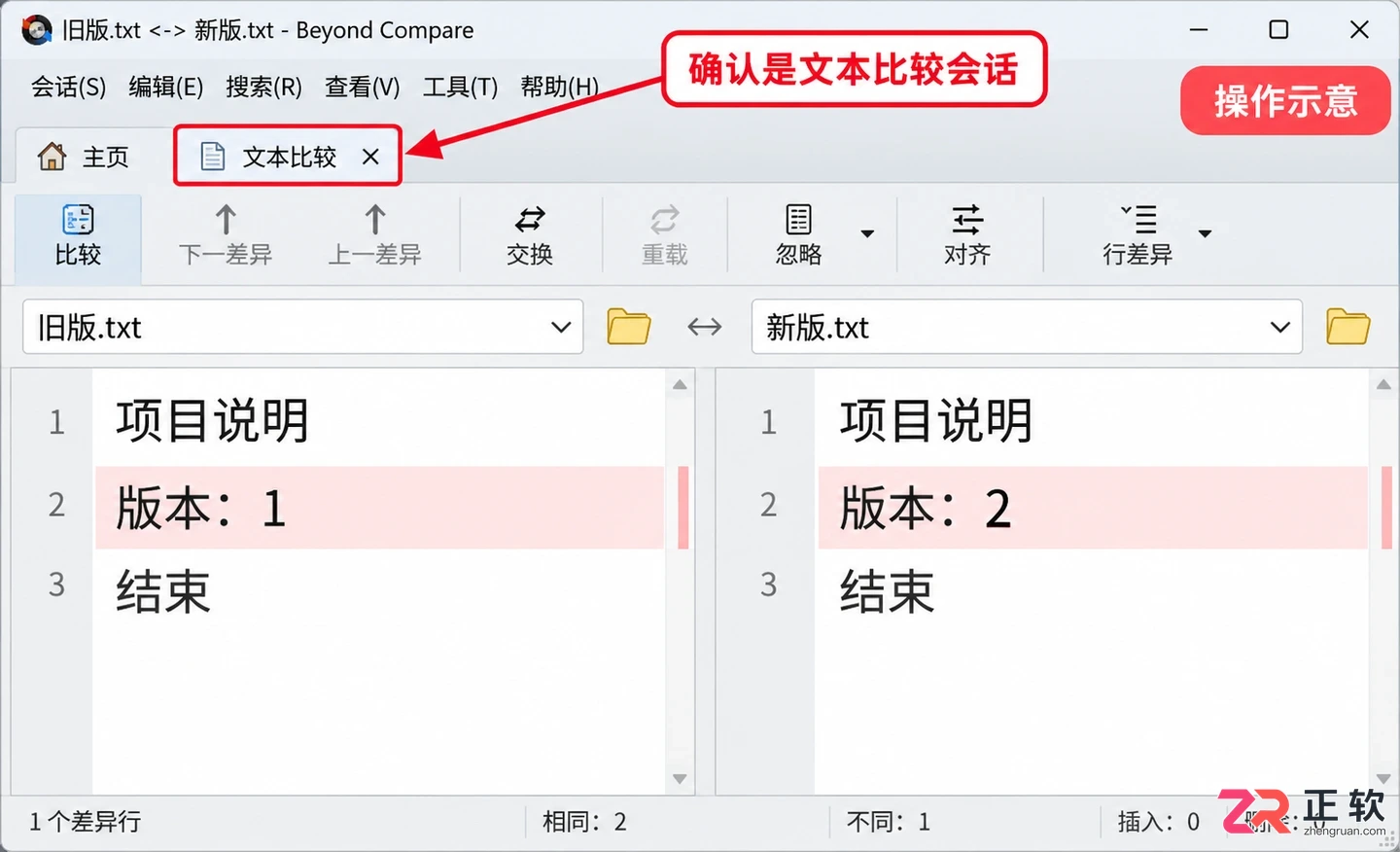Click the 插入: 0 status entry
The image size is (1400, 852).
point(1159,822)
